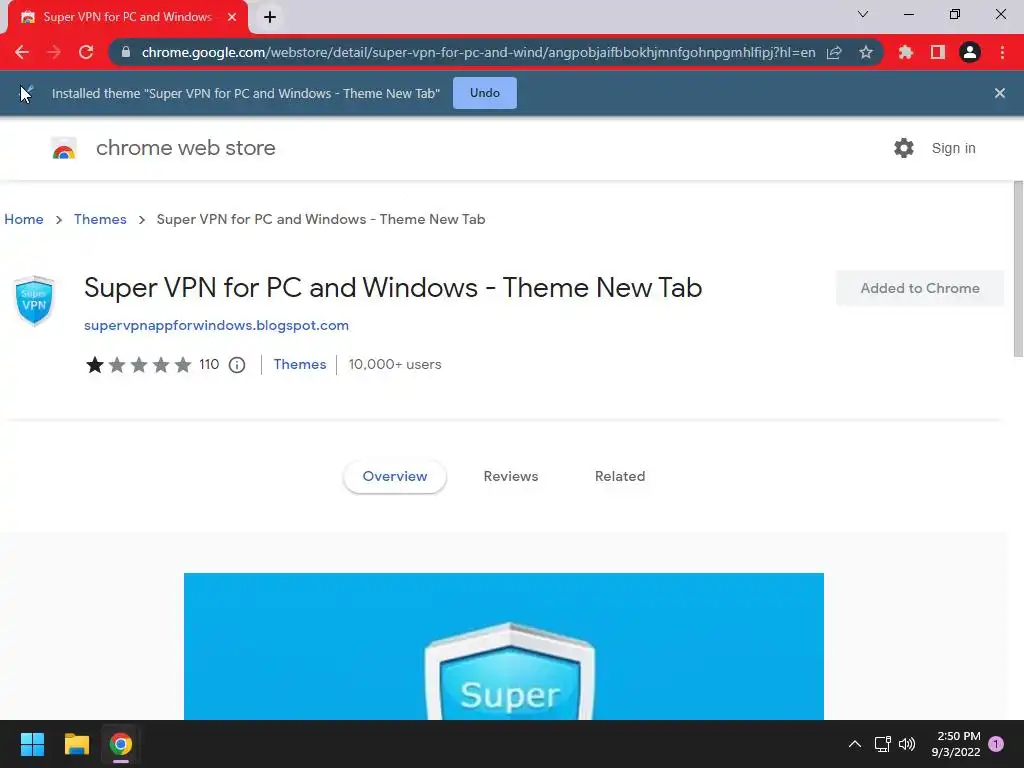1024x768 pixels.
Task: Open notification center badge
Action: tap(996, 744)
